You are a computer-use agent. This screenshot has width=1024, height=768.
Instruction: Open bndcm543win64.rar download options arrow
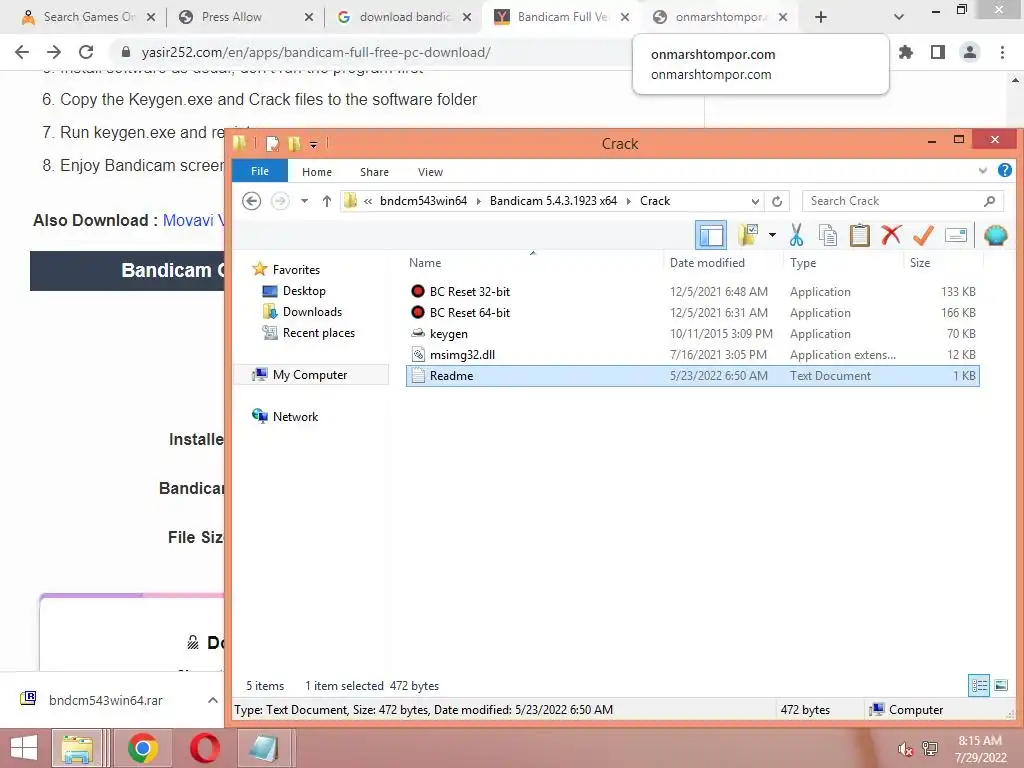212,700
